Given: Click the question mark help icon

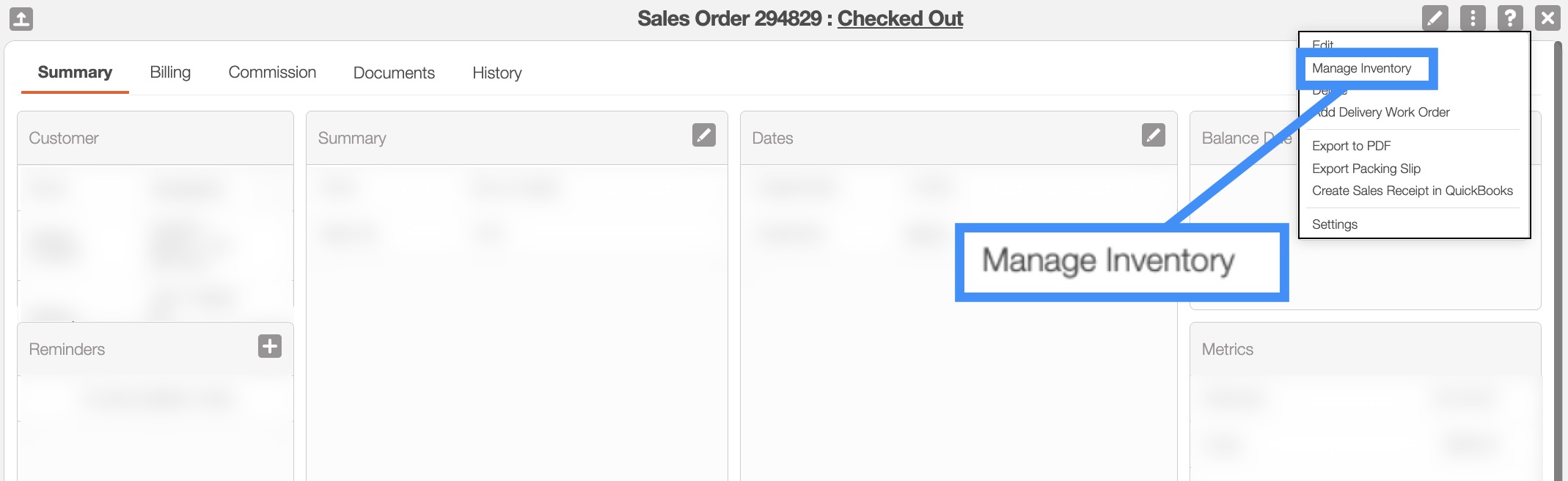Looking at the screenshot, I should (x=1510, y=18).
